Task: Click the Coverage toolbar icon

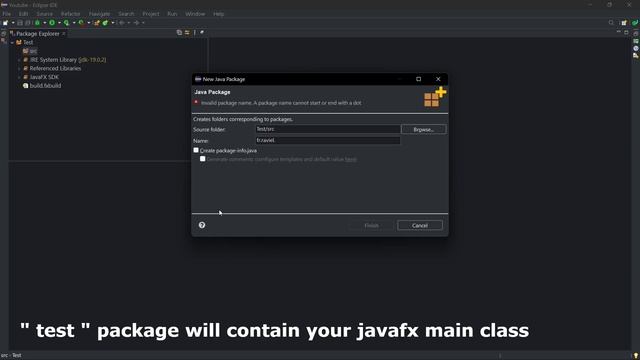Action: (x=67, y=23)
